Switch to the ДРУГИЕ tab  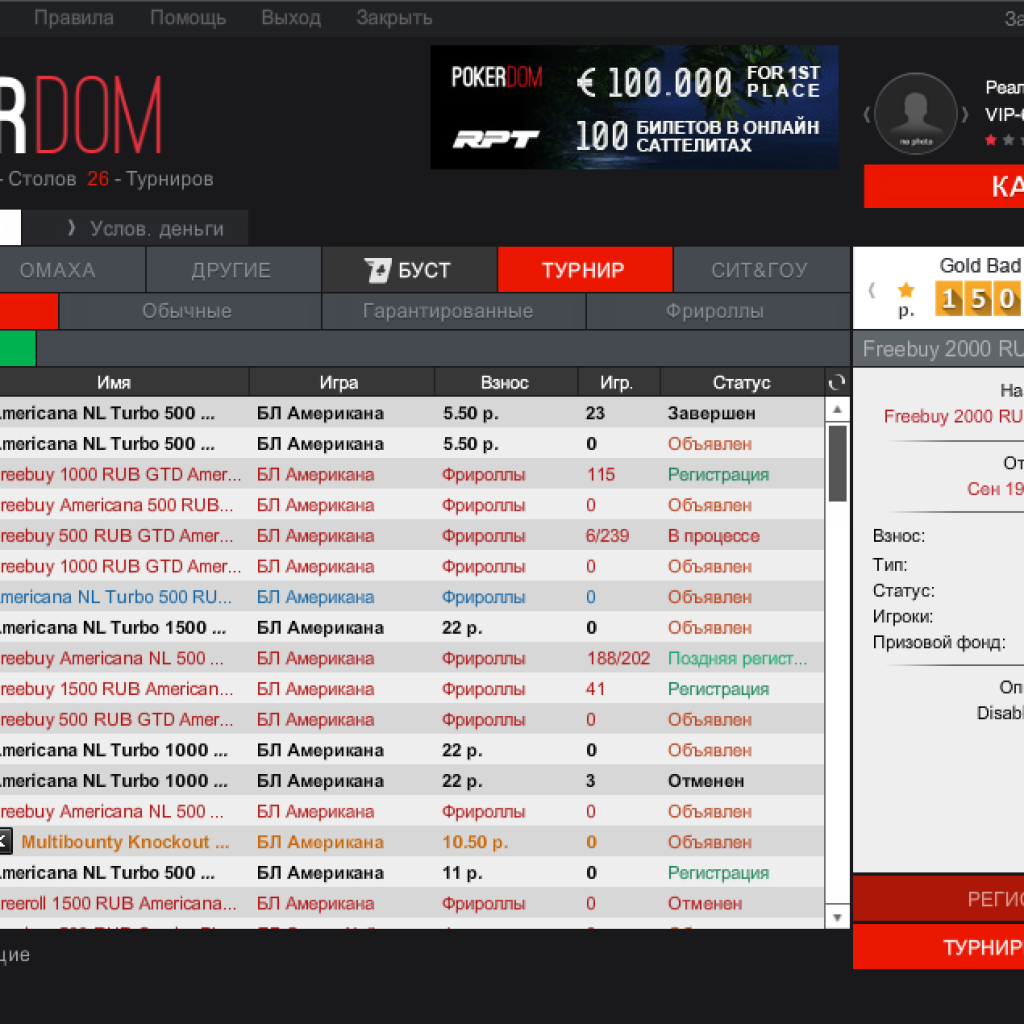click(233, 270)
